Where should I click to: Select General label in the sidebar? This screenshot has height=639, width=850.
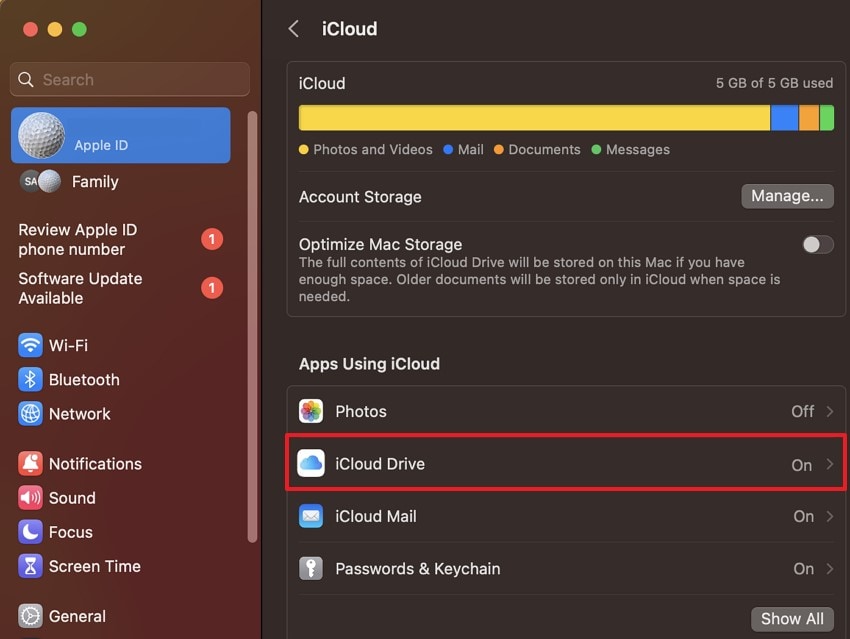[x=77, y=616]
